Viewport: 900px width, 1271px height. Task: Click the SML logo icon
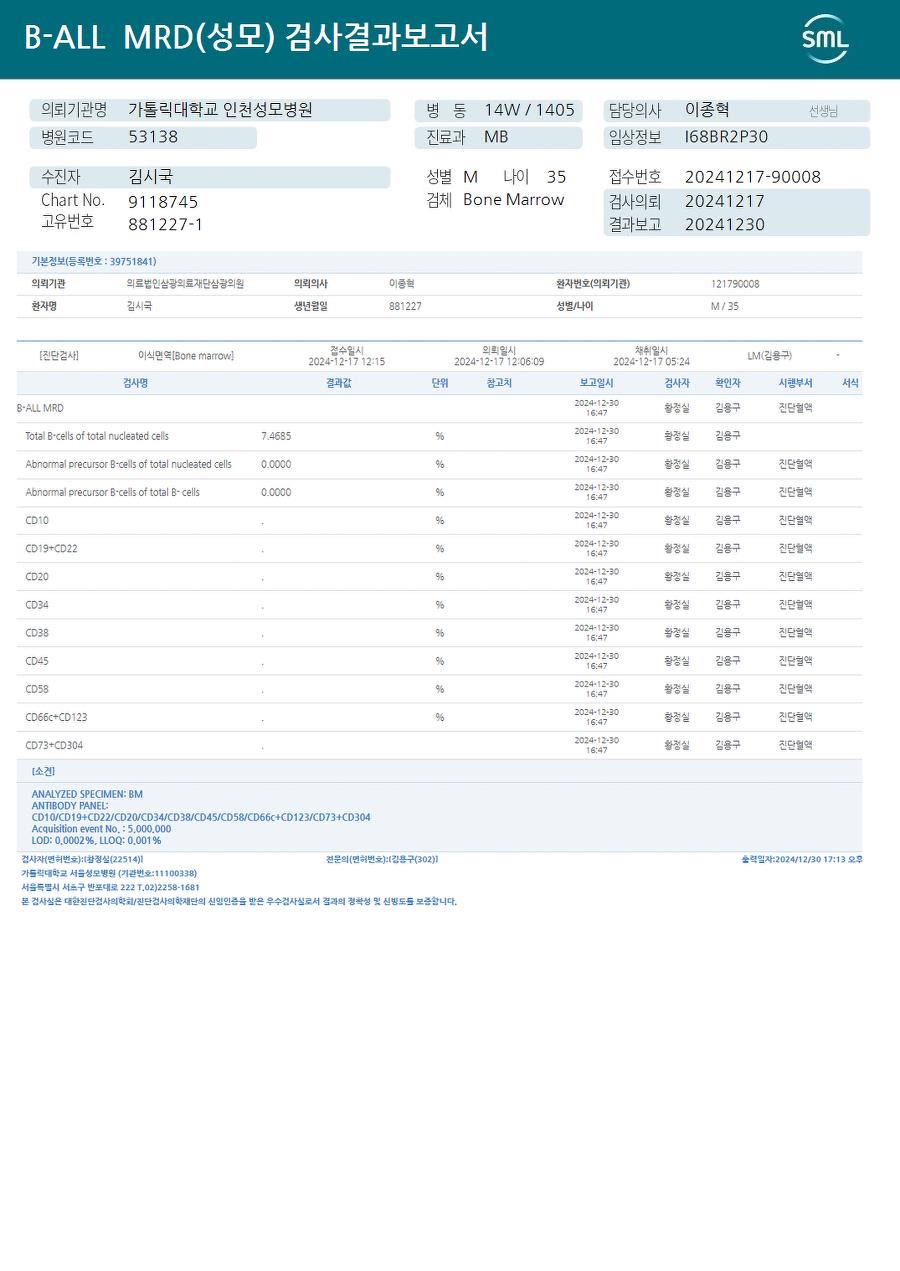(x=825, y=39)
